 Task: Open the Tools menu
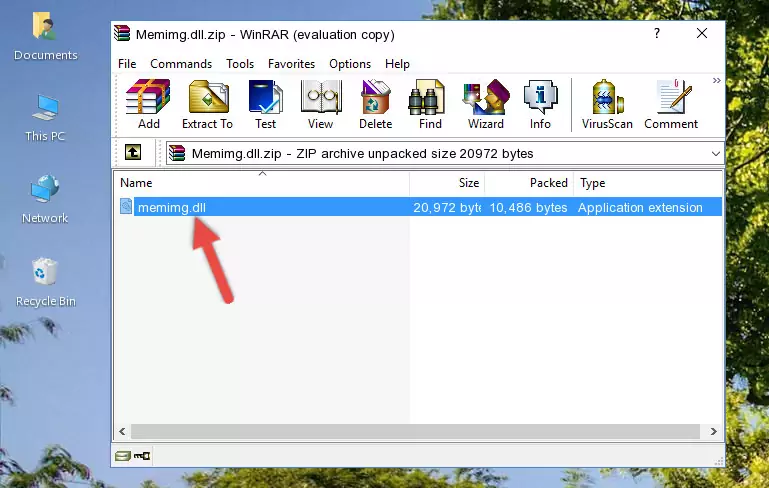tap(240, 64)
